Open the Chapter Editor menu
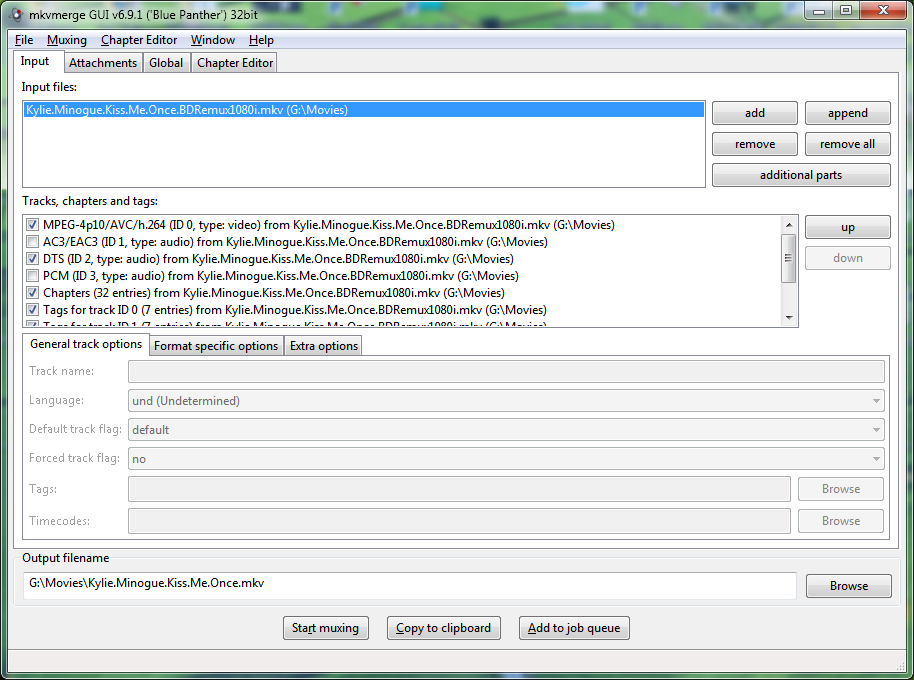This screenshot has height=680, width=914. pyautogui.click(x=139, y=40)
